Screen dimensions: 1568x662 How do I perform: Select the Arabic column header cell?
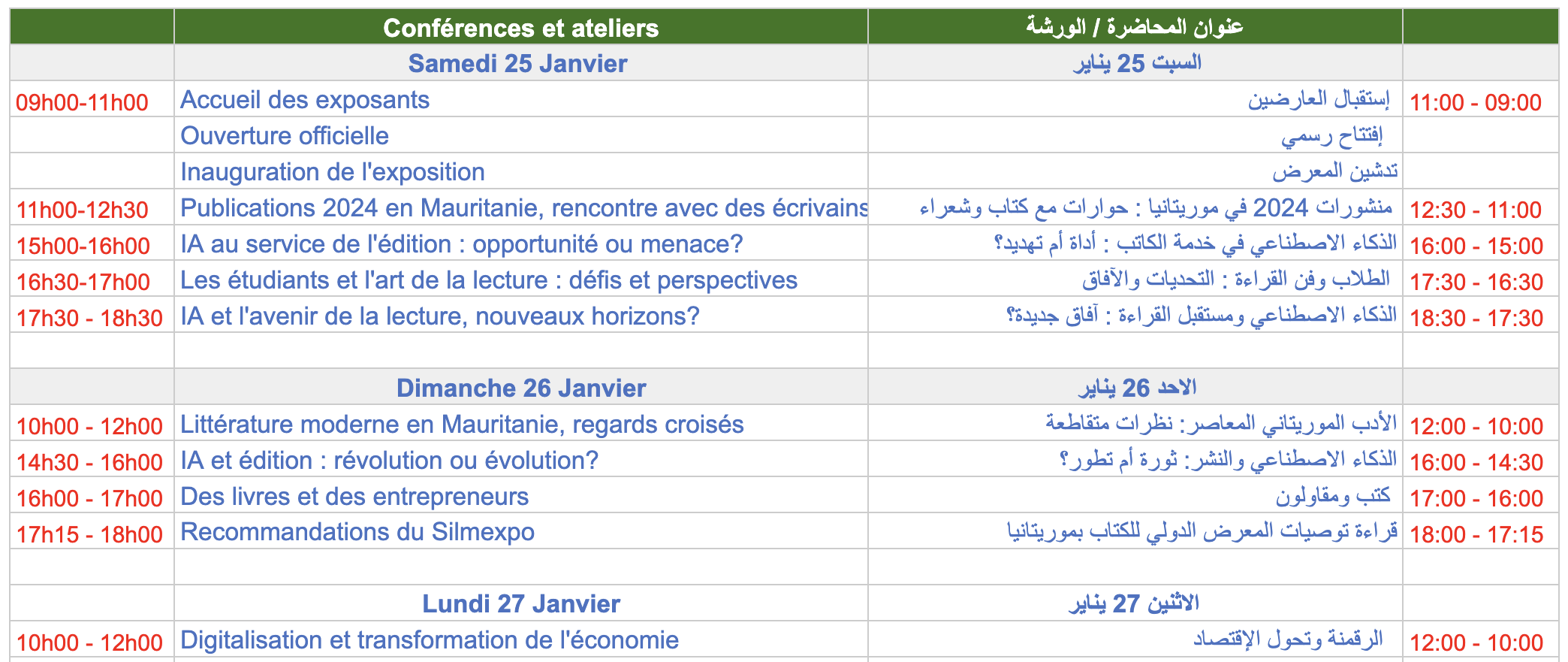(x=1134, y=28)
